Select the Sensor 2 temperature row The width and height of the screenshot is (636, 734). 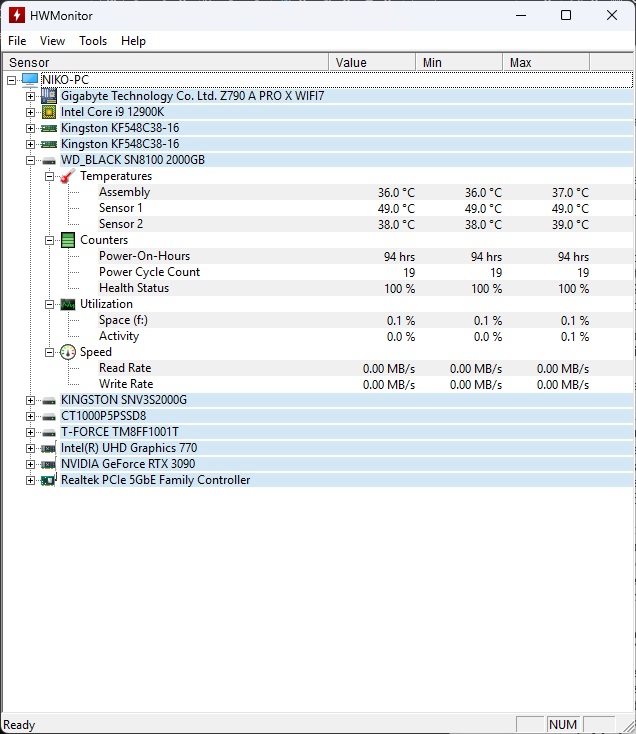(x=366, y=224)
